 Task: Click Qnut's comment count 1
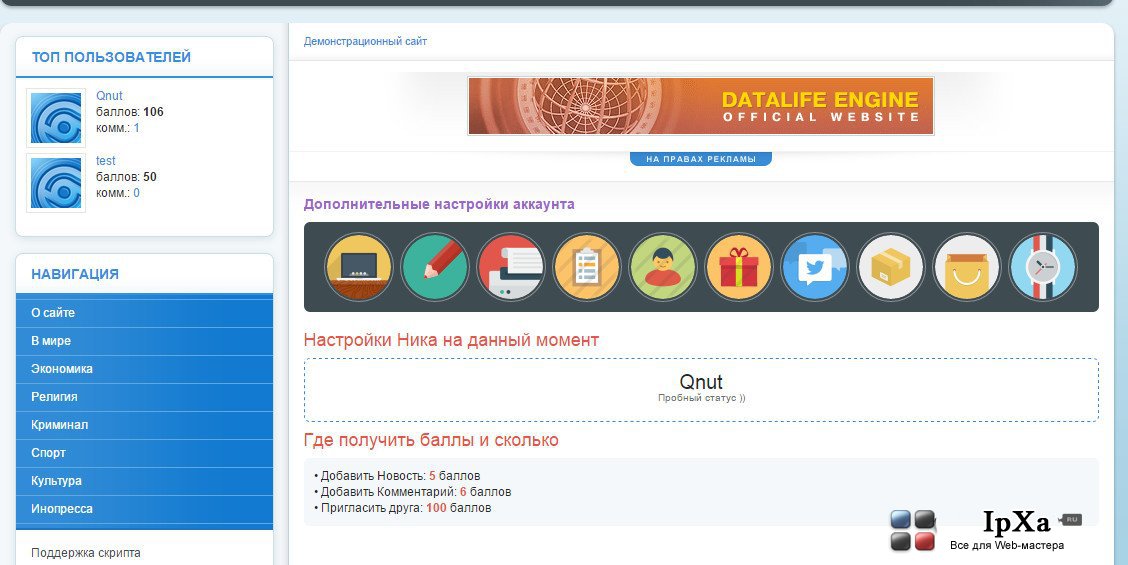point(137,128)
